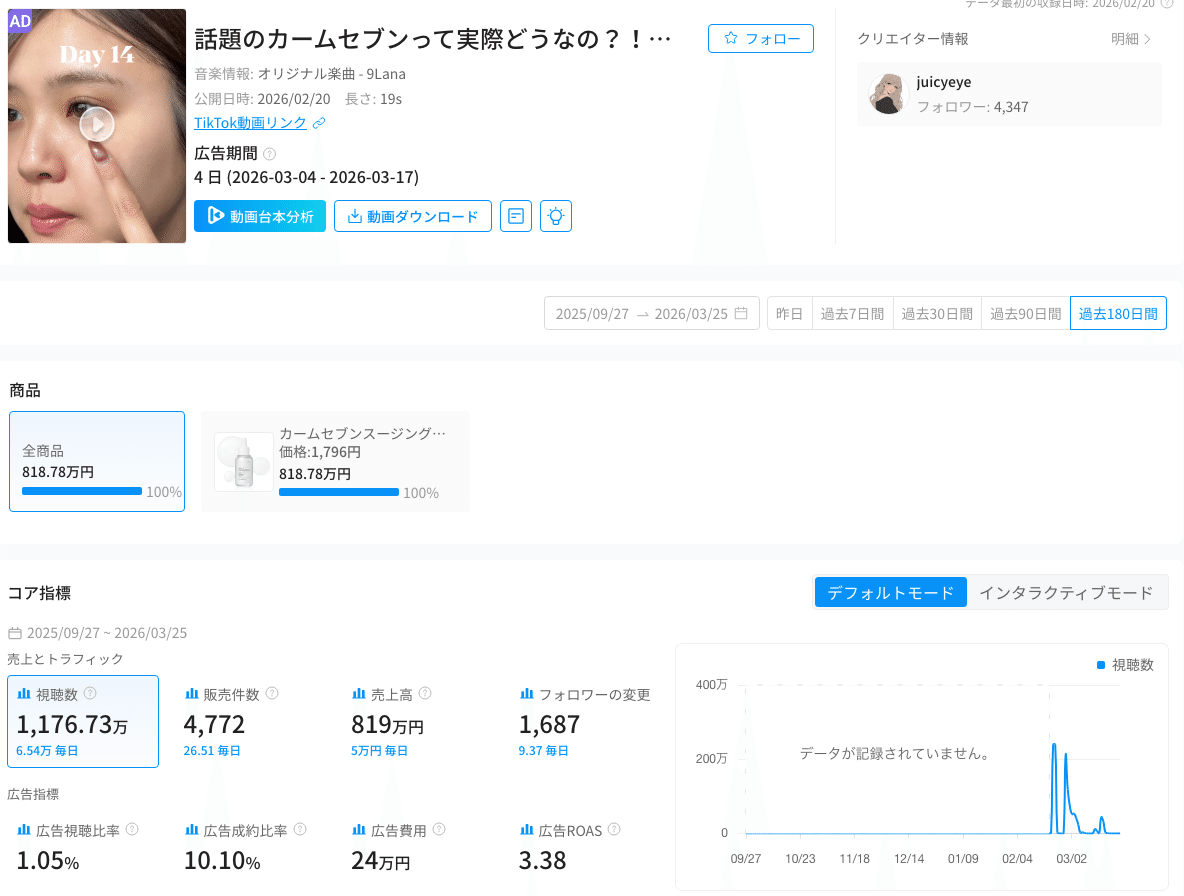
Task: Select the カームセブンスージング product card
Action: [x=335, y=461]
